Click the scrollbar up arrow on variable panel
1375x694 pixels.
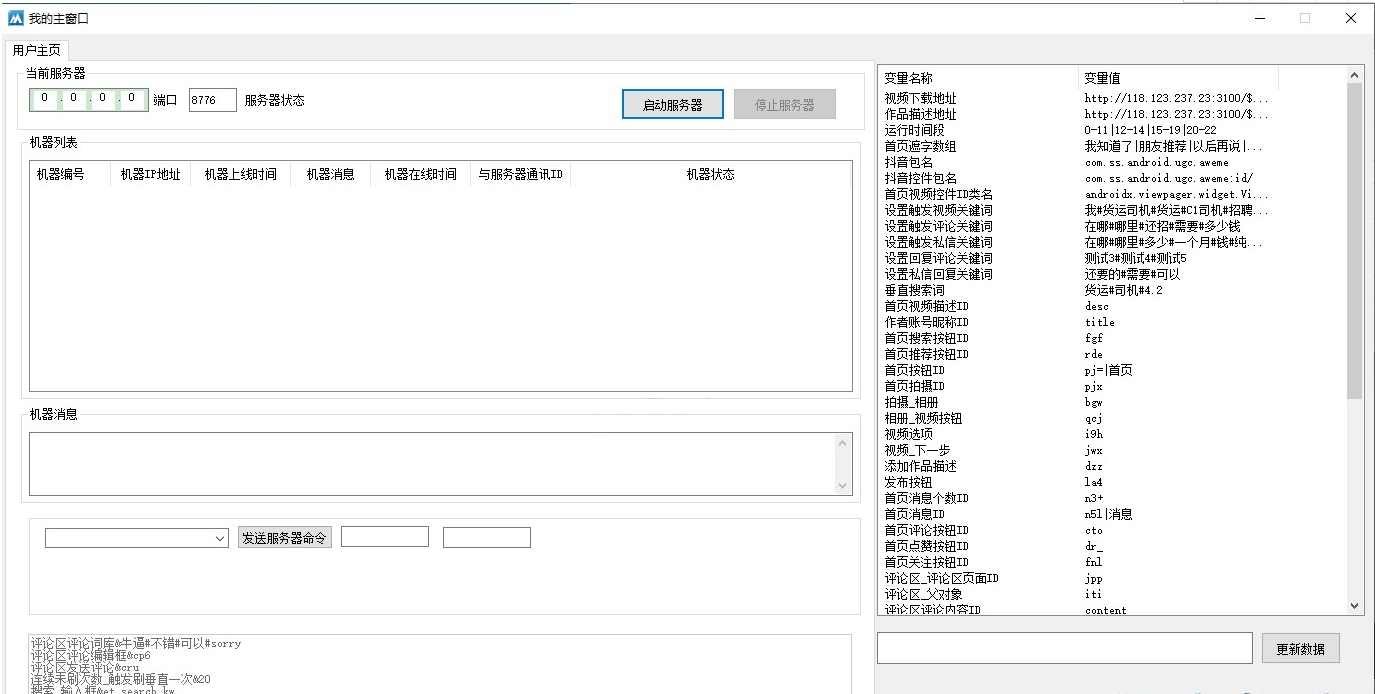(1355, 72)
